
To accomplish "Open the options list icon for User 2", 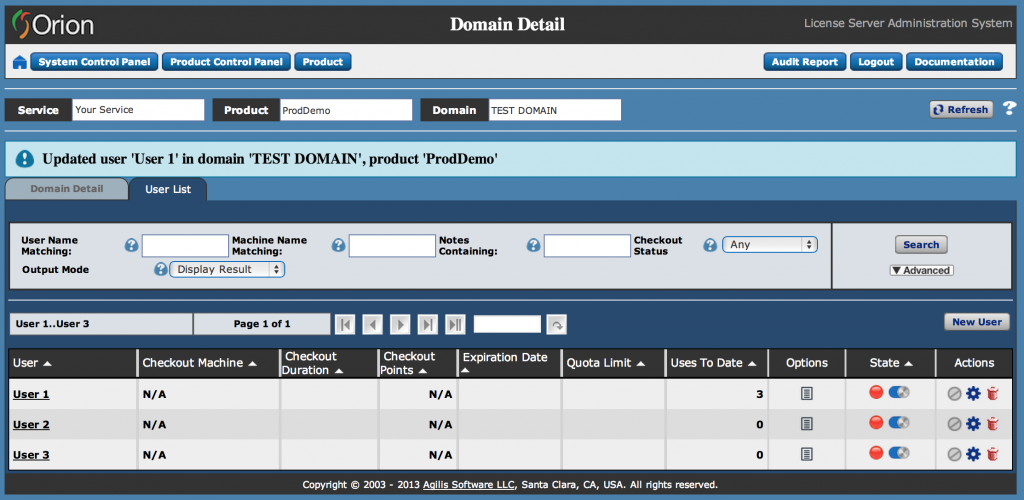I will tap(806, 424).
